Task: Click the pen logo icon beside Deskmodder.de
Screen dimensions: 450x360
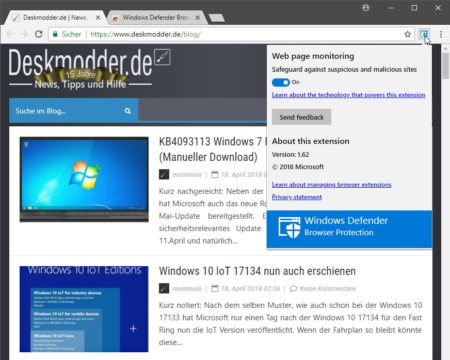Action: (162, 57)
